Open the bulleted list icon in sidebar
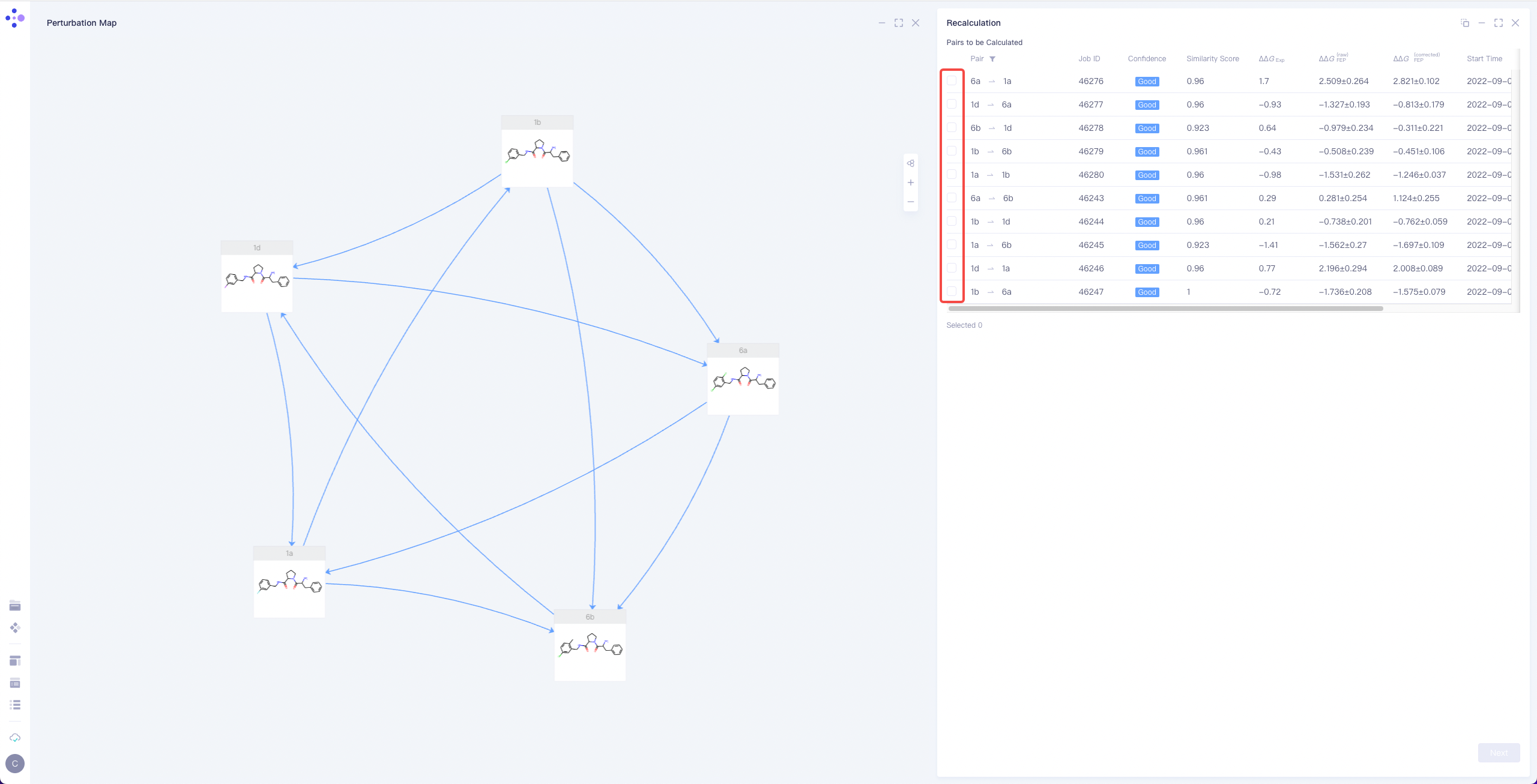 click(x=15, y=705)
